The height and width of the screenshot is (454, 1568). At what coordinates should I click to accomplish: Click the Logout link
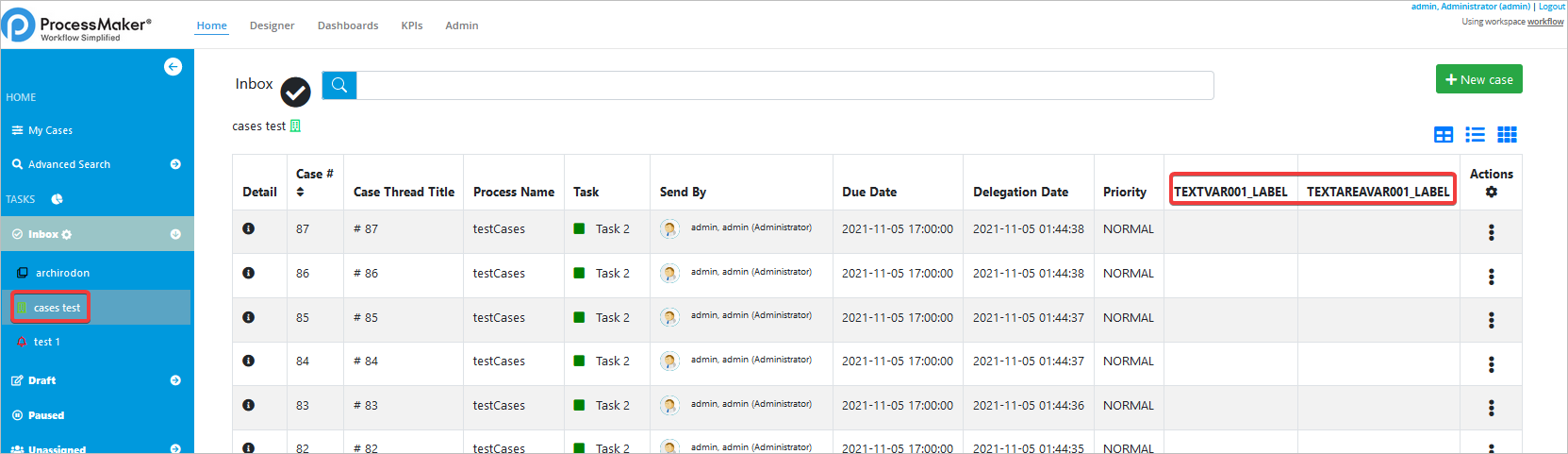(x=1552, y=7)
